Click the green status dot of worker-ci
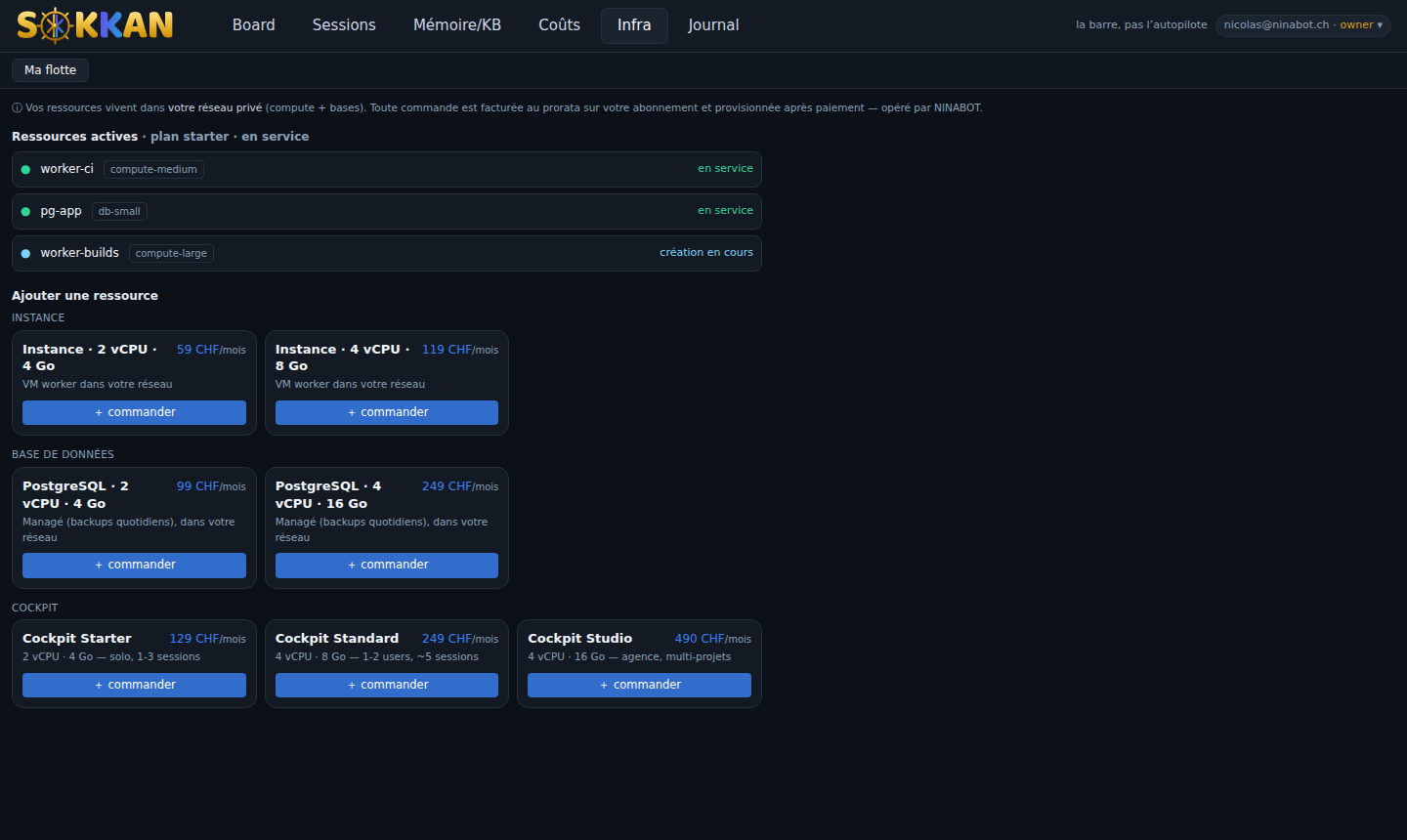This screenshot has width=1407, height=840. click(25, 169)
